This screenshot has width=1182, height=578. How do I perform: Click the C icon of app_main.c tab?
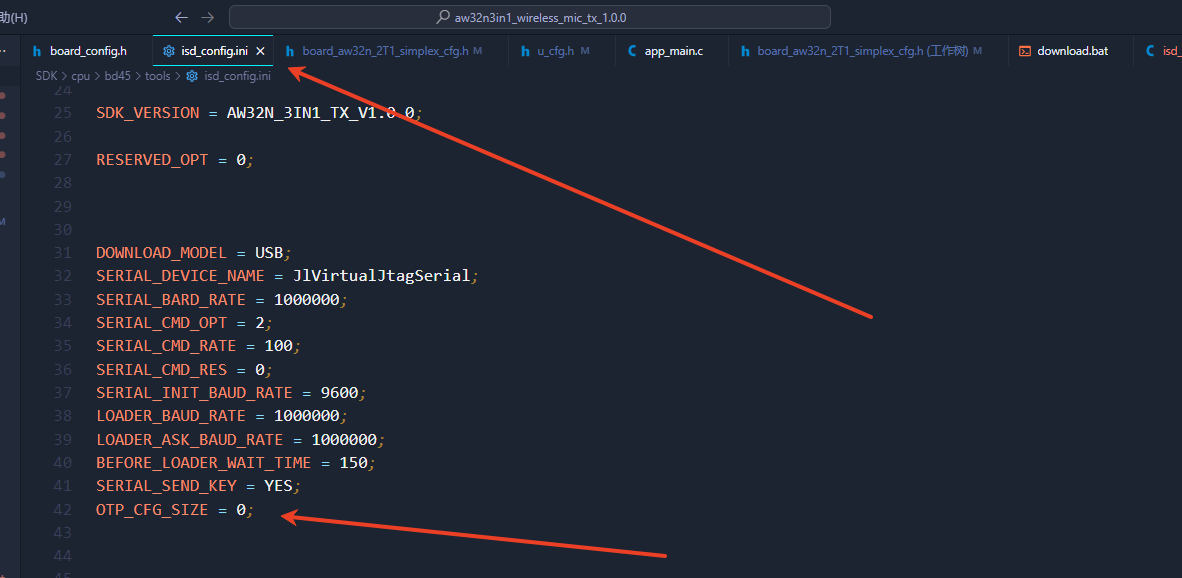point(632,51)
